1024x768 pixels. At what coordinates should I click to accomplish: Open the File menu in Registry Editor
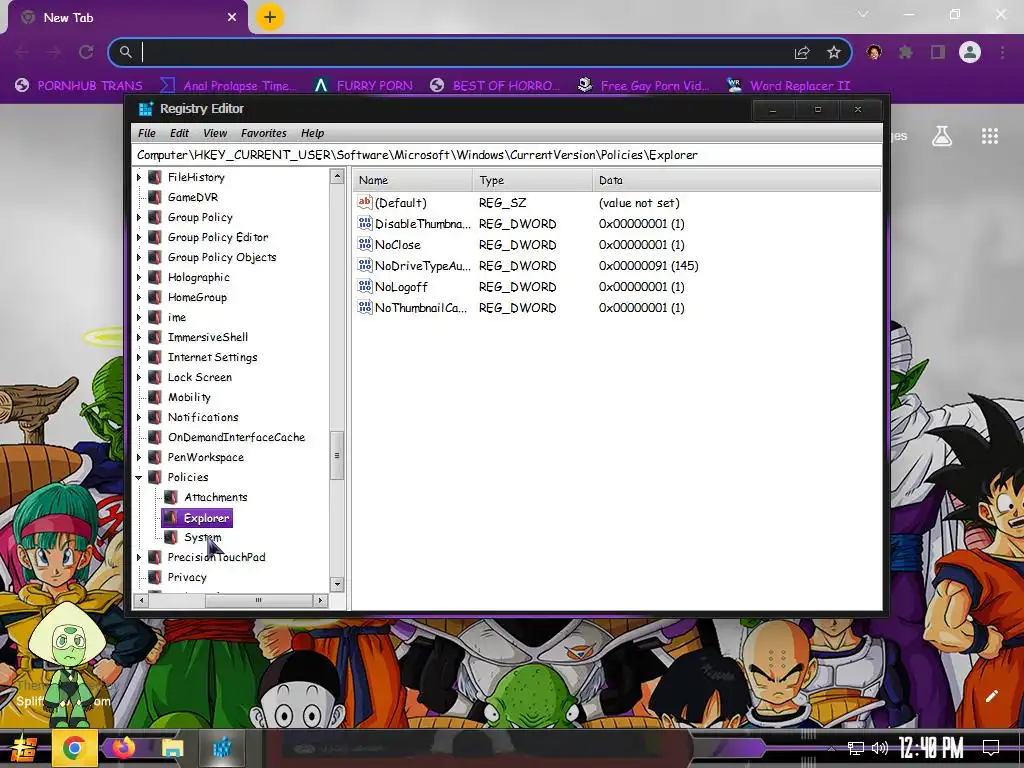click(146, 133)
